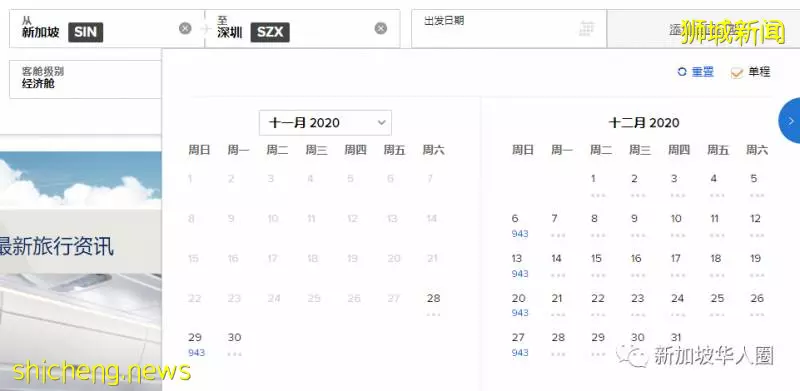Image resolution: width=800 pixels, height=391 pixels.
Task: Click the 出发日期 departure date field
Action: point(509,29)
